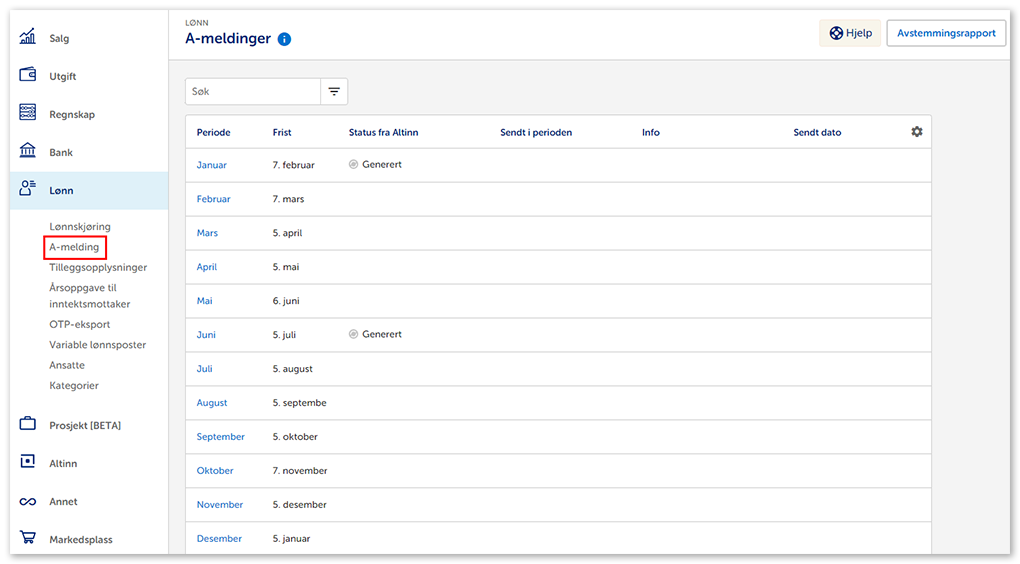Open the Juni period link
The width and height of the screenshot is (1020, 564).
point(206,335)
